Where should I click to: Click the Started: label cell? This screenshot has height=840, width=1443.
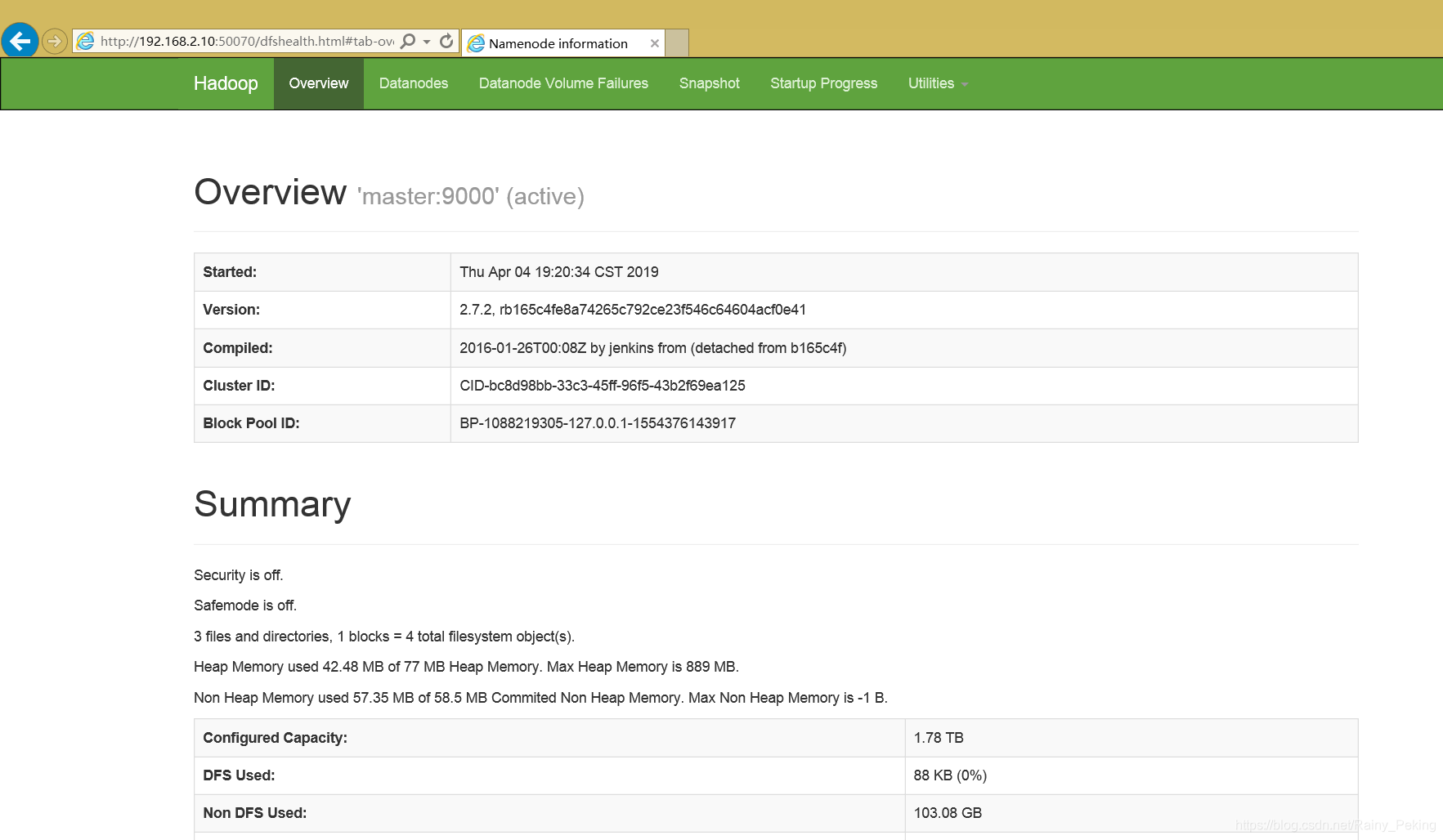322,272
